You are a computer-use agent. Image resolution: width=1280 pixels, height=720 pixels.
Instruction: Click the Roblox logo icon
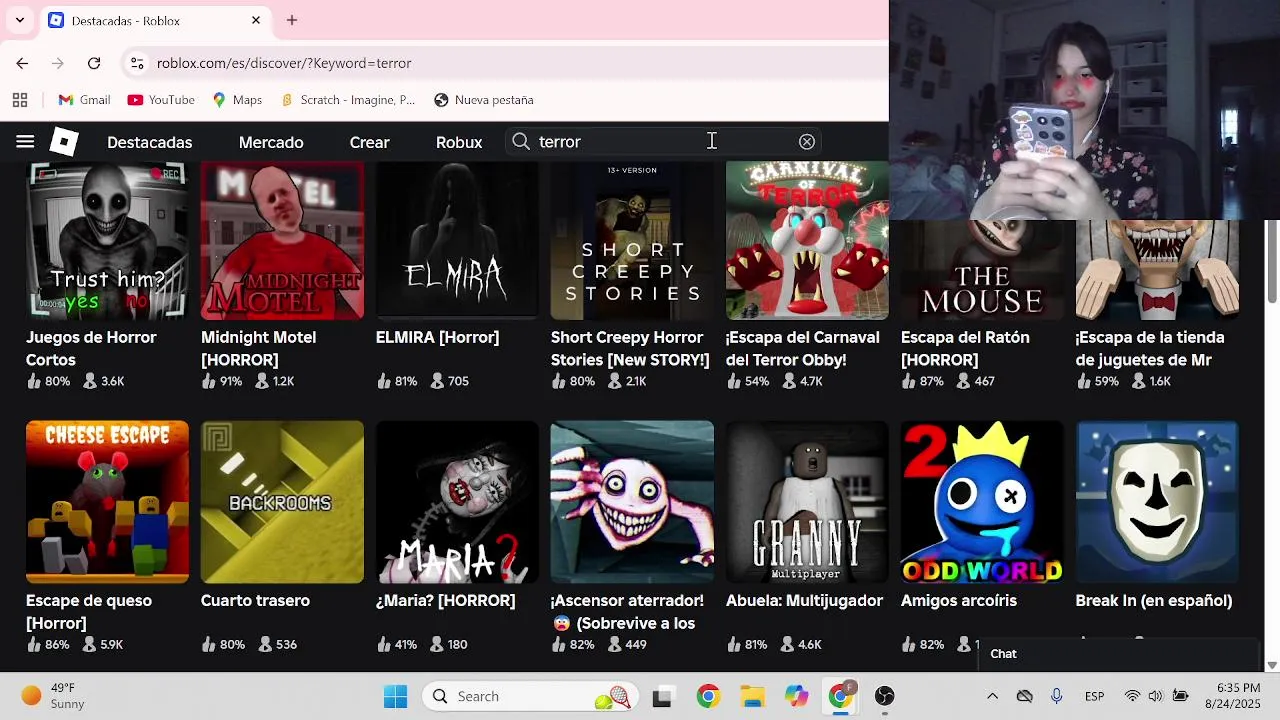click(64, 142)
